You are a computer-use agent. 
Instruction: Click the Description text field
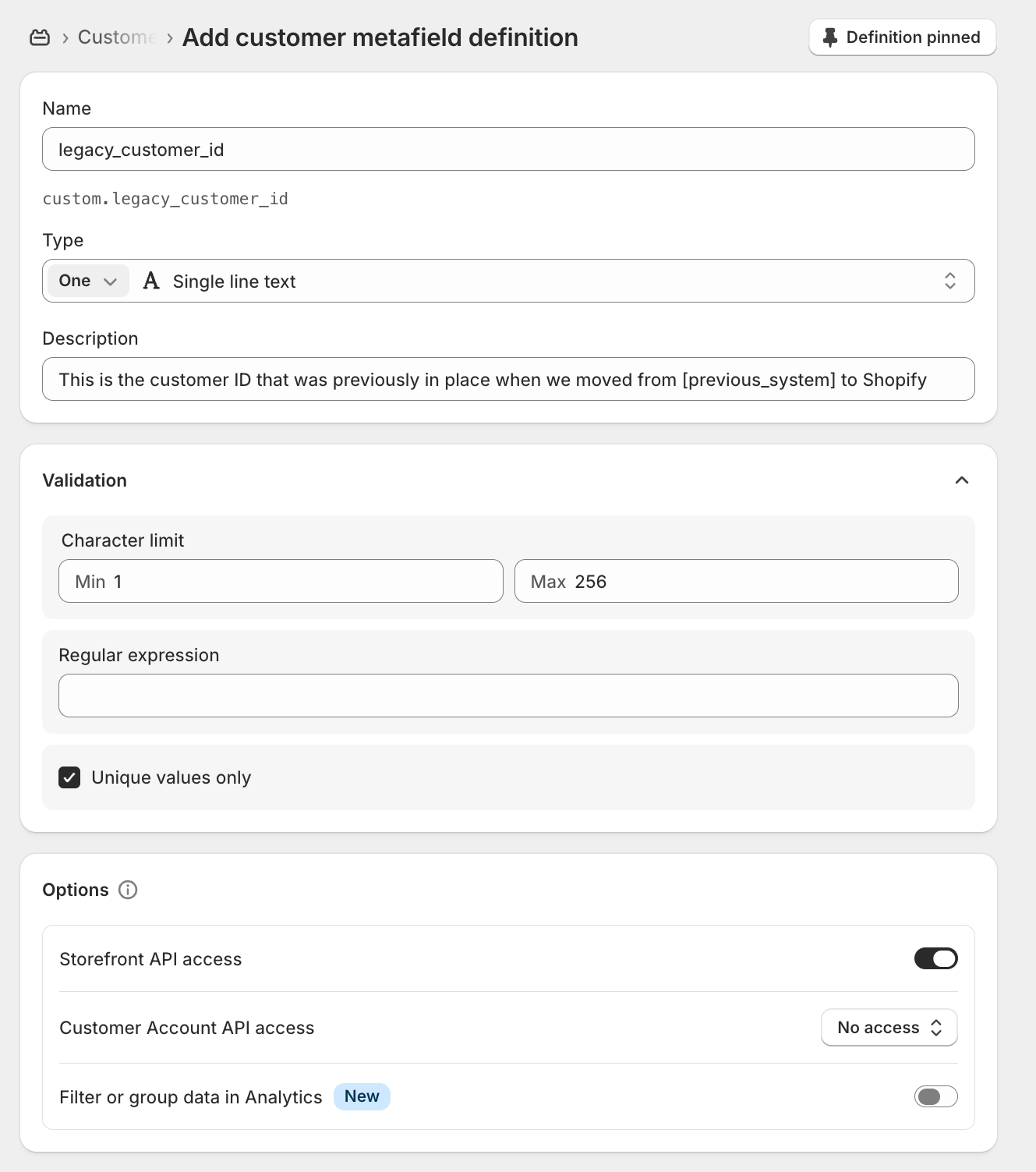[508, 379]
